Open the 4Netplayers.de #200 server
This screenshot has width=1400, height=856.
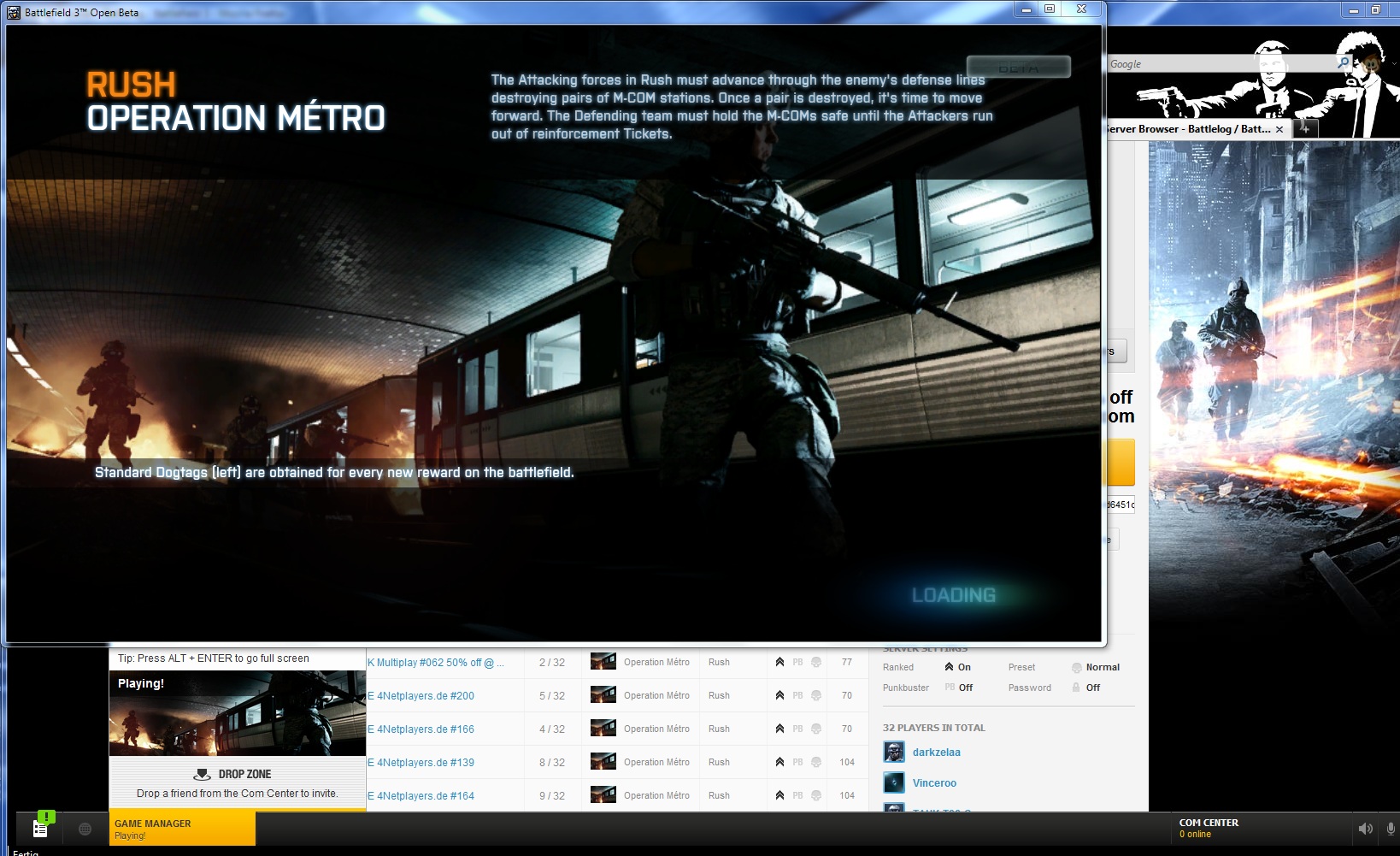pos(421,696)
